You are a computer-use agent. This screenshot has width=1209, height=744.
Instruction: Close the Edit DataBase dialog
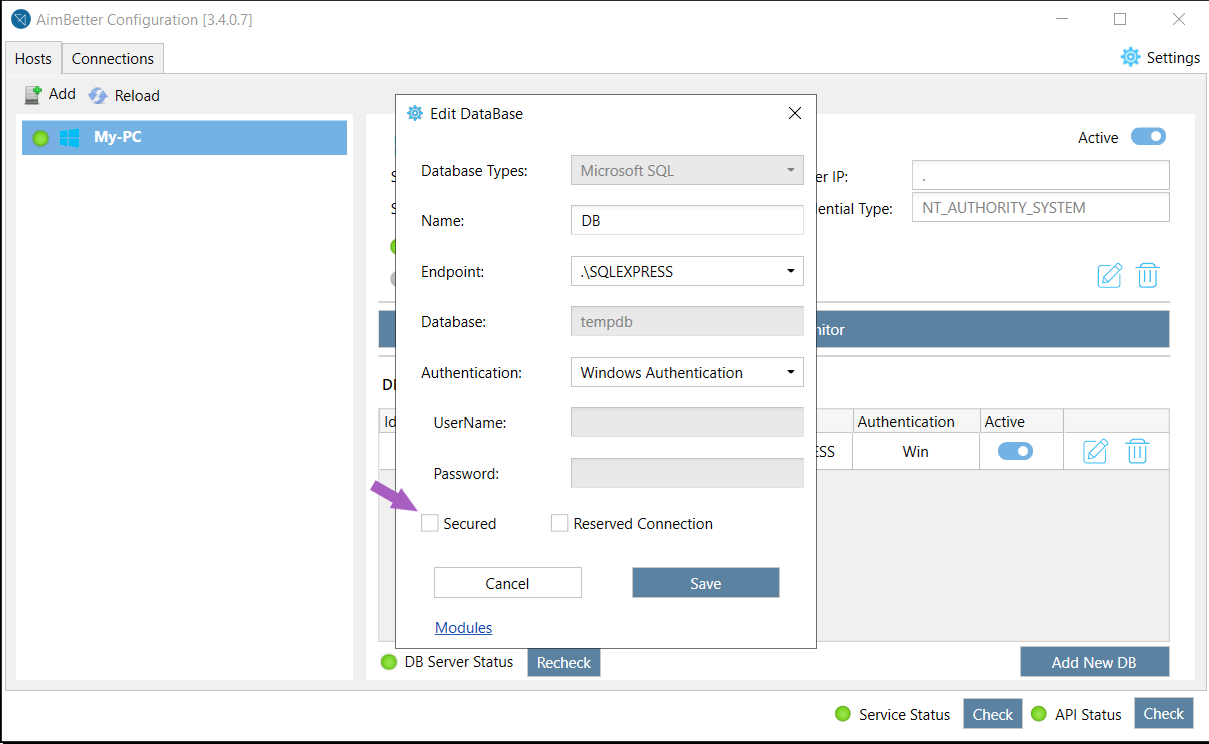pyautogui.click(x=795, y=113)
